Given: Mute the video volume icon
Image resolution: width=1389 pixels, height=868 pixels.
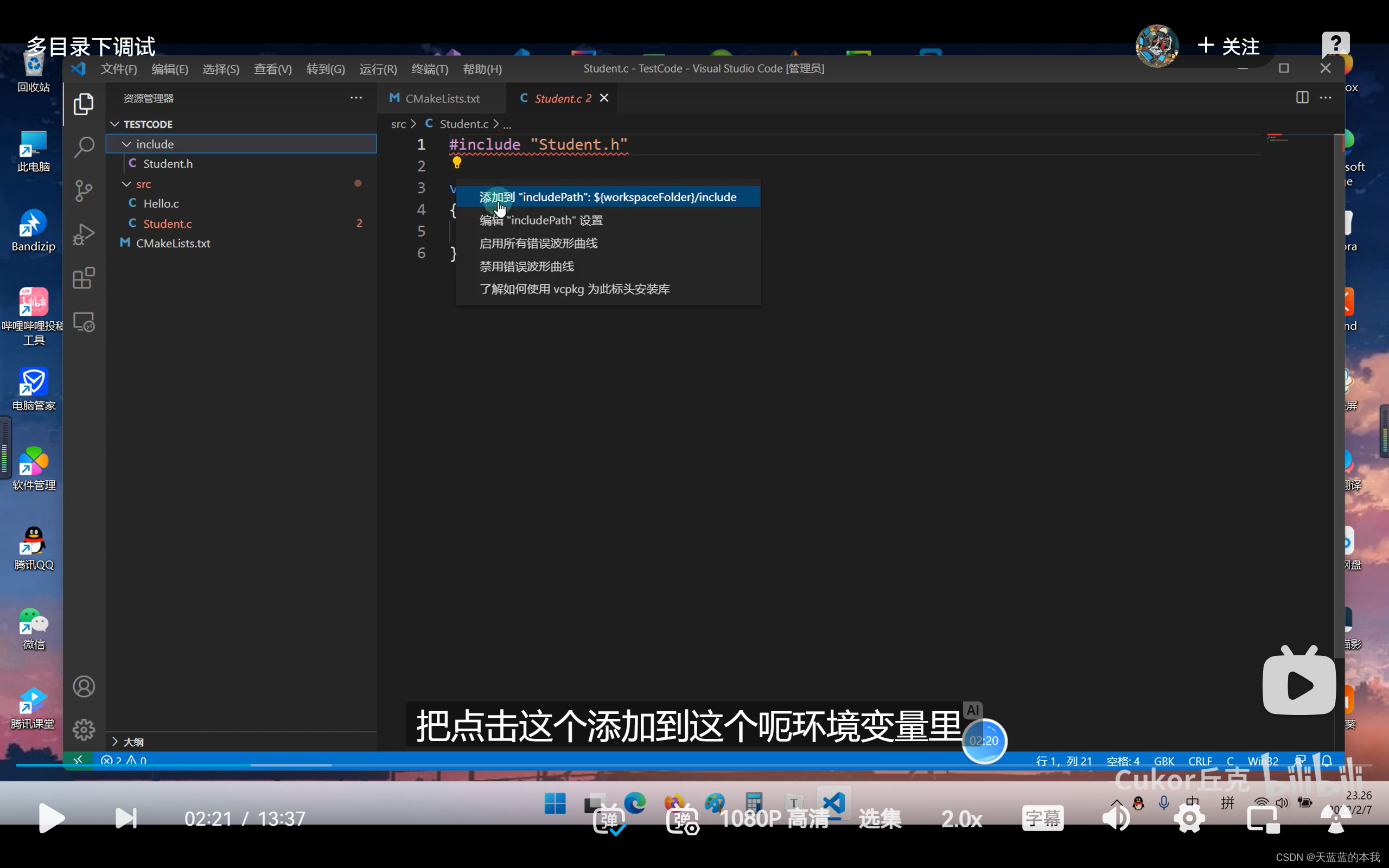Looking at the screenshot, I should click(x=1116, y=818).
